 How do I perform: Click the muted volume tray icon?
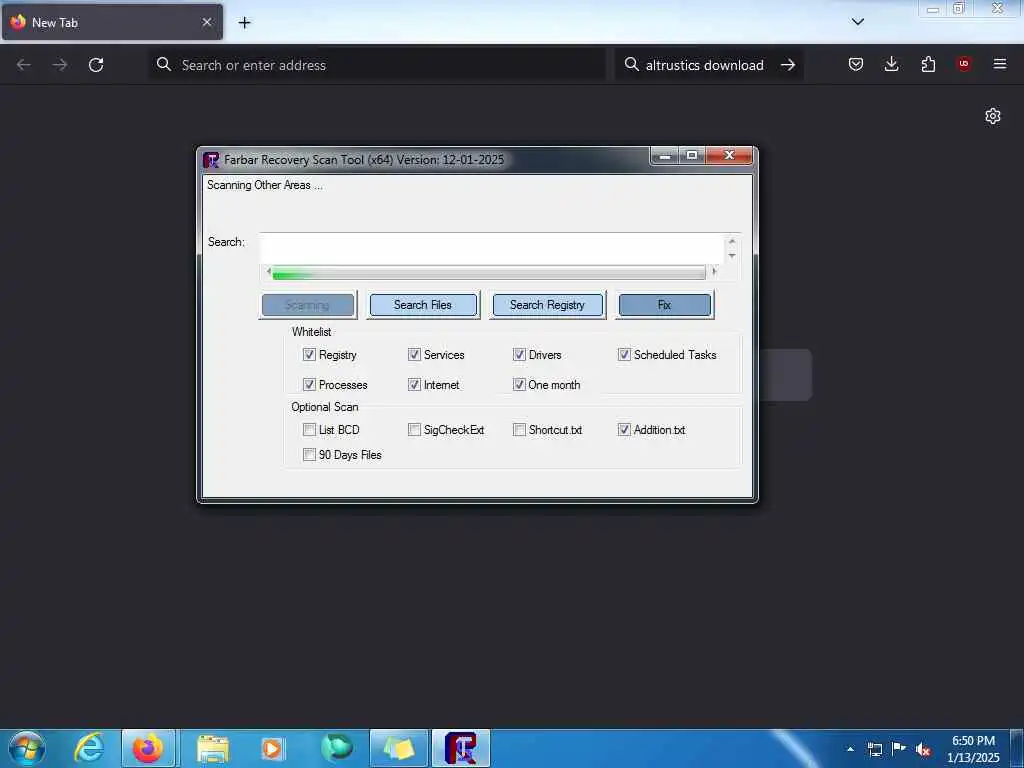(x=923, y=750)
